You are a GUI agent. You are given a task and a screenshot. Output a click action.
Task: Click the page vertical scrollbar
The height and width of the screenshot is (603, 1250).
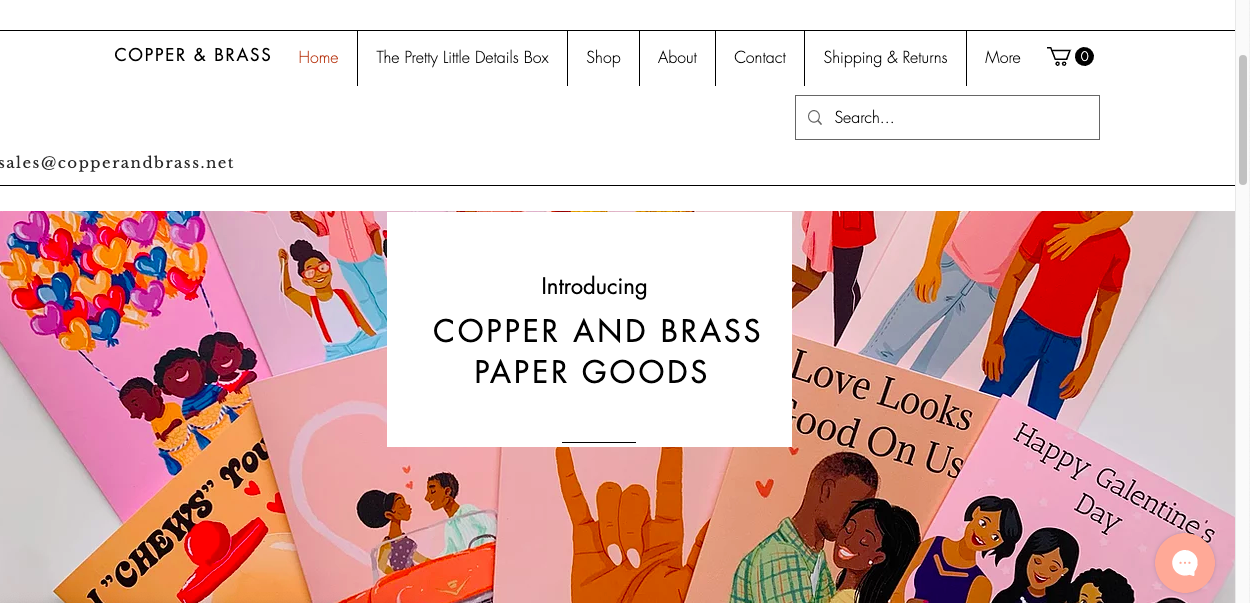click(1243, 120)
